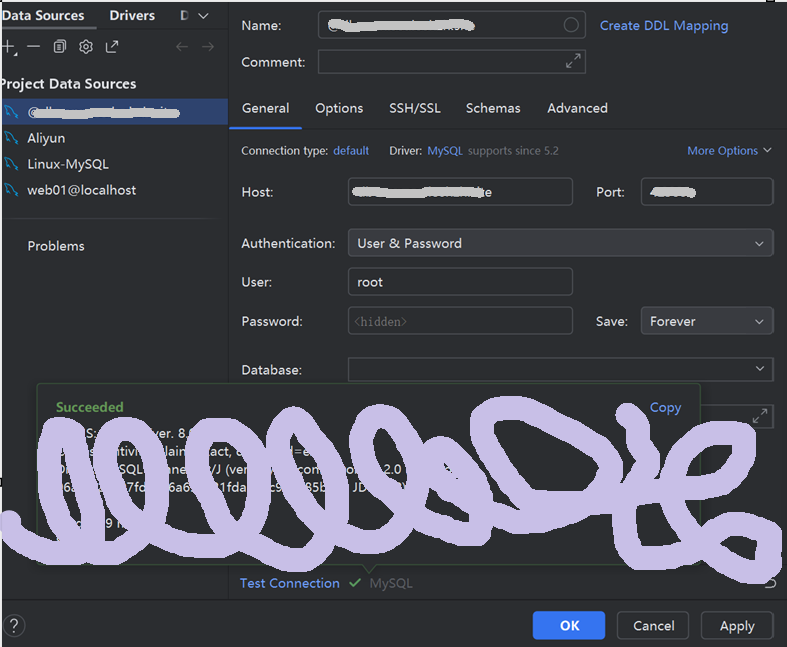Open the Problems section
Image resolution: width=787 pixels, height=647 pixels.
click(x=56, y=246)
